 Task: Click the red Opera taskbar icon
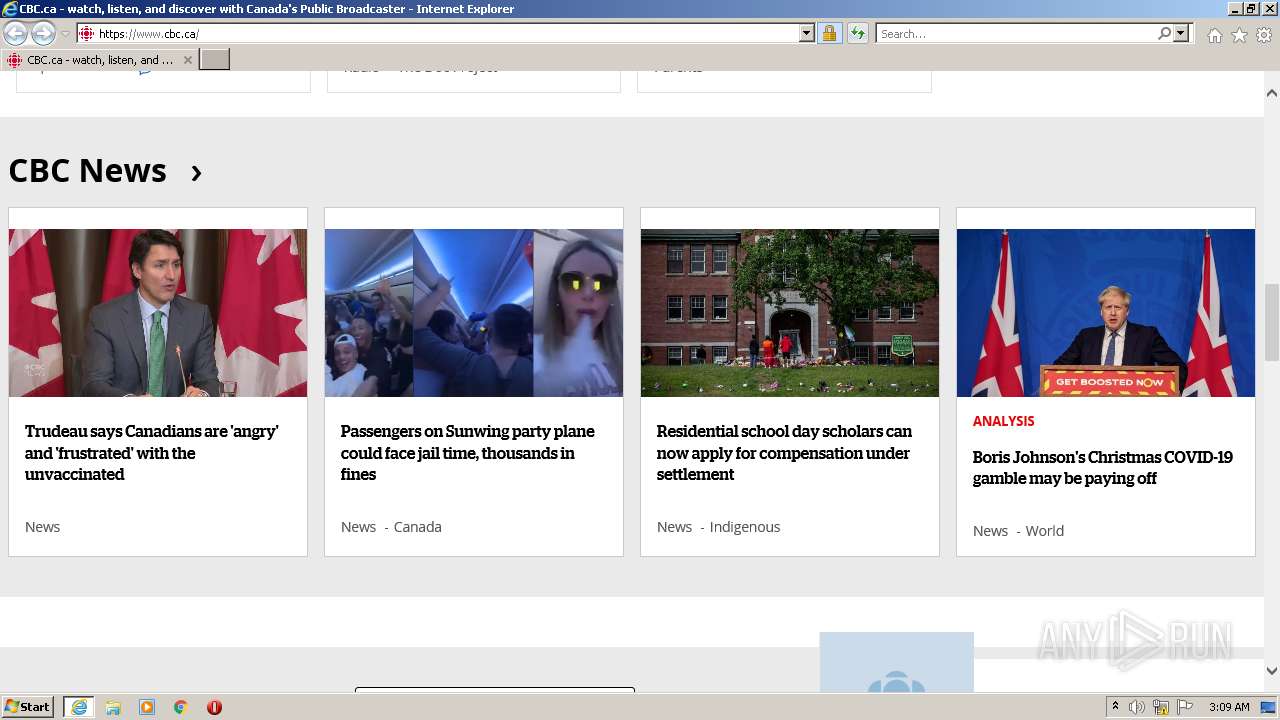tap(214, 707)
